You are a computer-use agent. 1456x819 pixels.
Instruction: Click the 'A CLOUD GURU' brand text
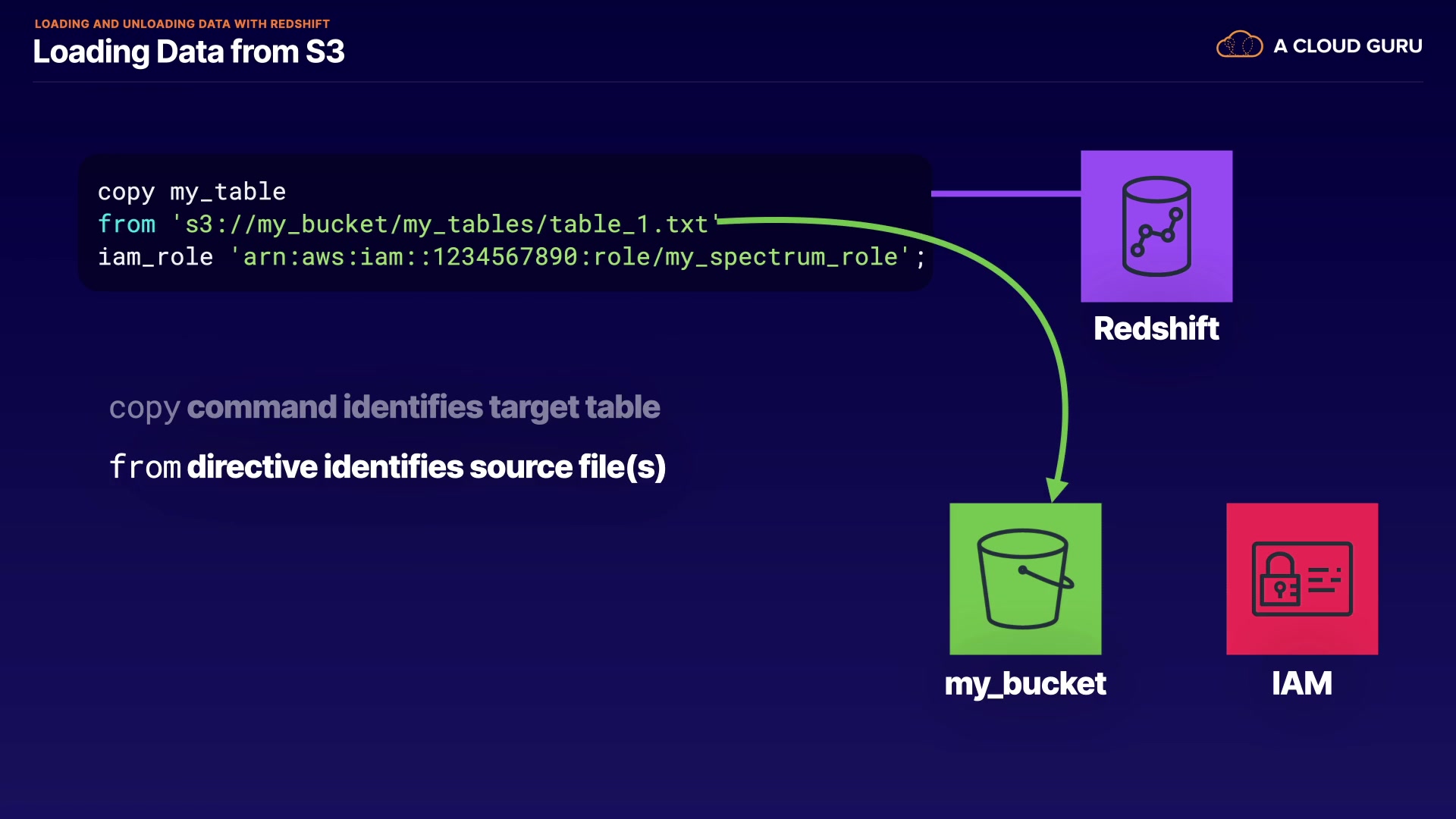[1348, 46]
